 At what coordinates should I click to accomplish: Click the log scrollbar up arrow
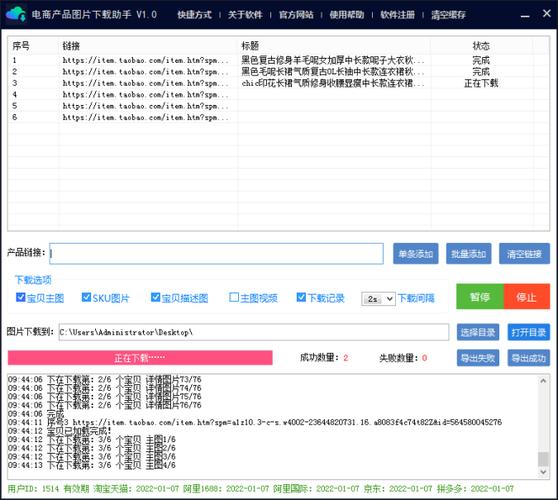543,381
